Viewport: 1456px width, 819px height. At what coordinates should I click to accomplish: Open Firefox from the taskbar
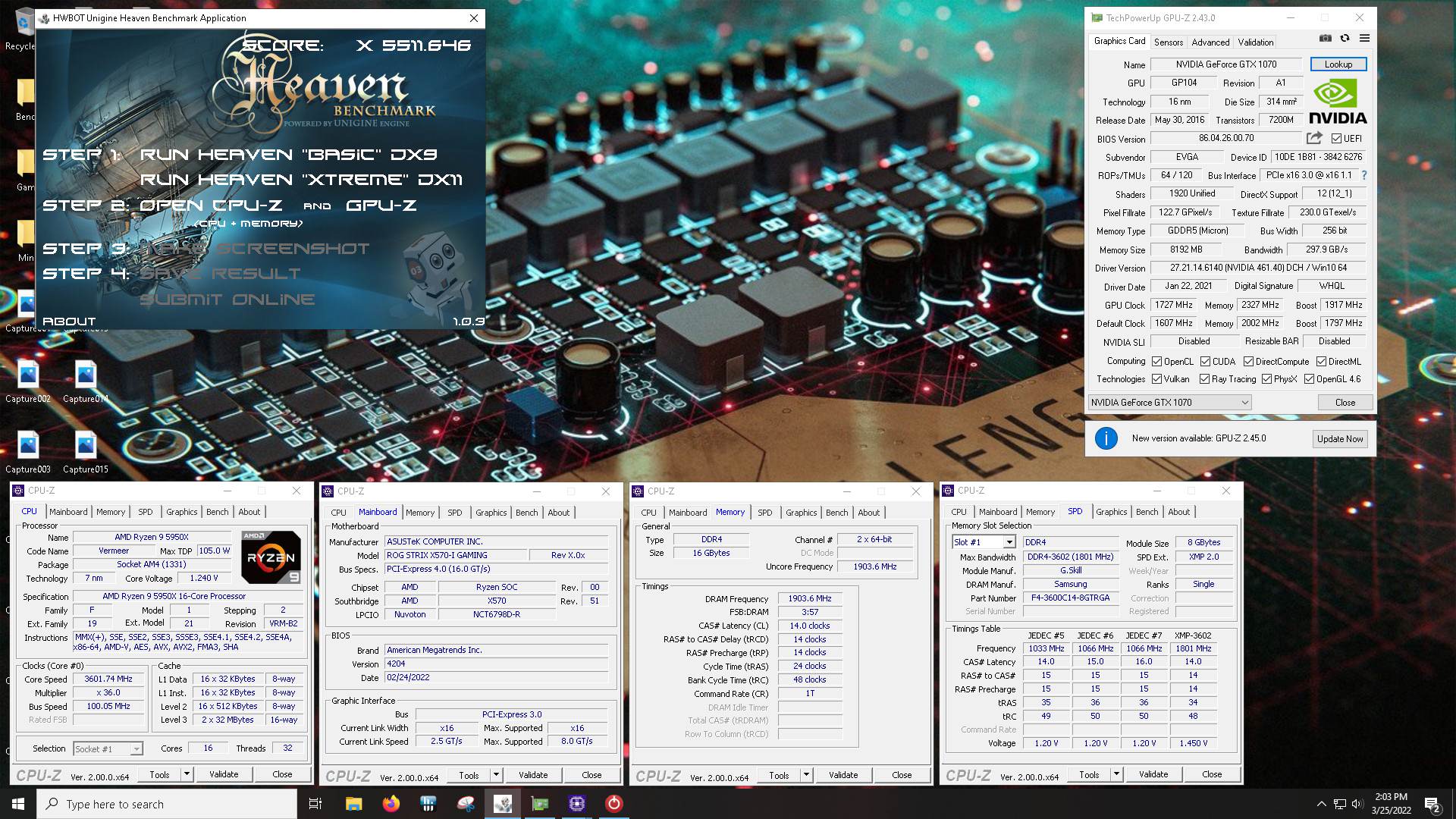tap(391, 804)
